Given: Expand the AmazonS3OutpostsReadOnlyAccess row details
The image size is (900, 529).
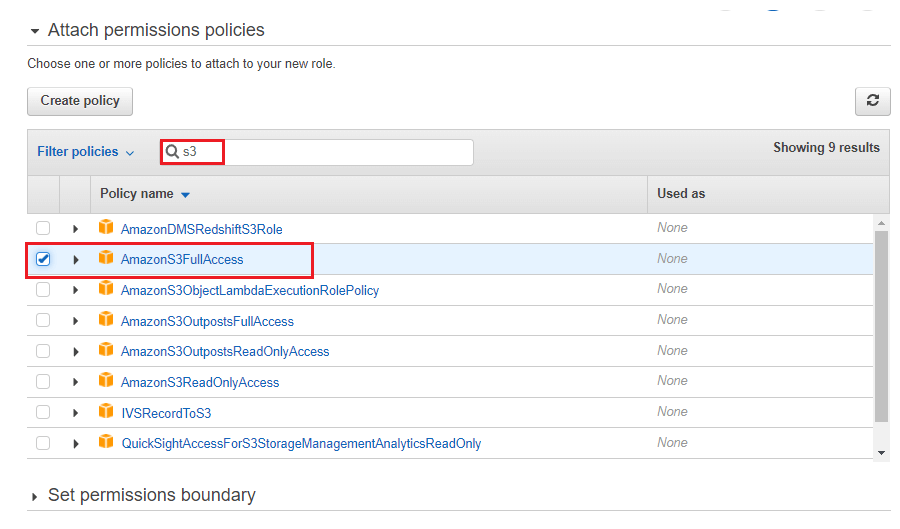Looking at the screenshot, I should [75, 352].
